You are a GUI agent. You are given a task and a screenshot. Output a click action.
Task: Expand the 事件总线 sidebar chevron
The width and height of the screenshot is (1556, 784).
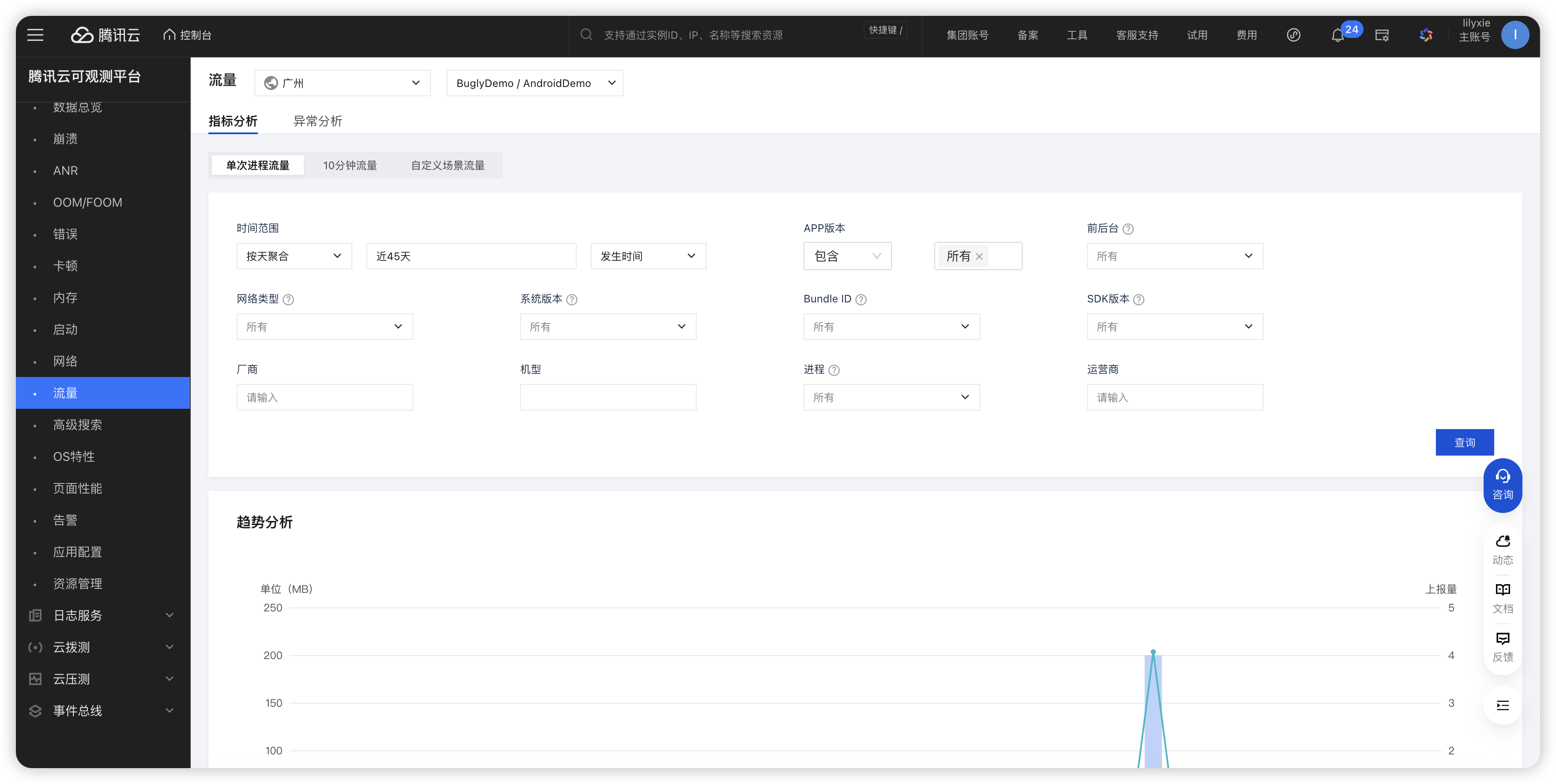point(170,710)
